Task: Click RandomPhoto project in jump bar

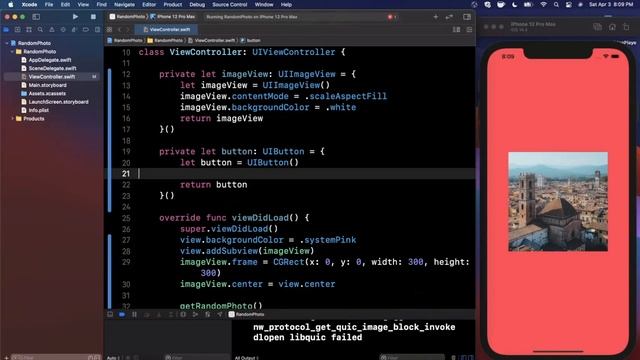Action: (125, 40)
